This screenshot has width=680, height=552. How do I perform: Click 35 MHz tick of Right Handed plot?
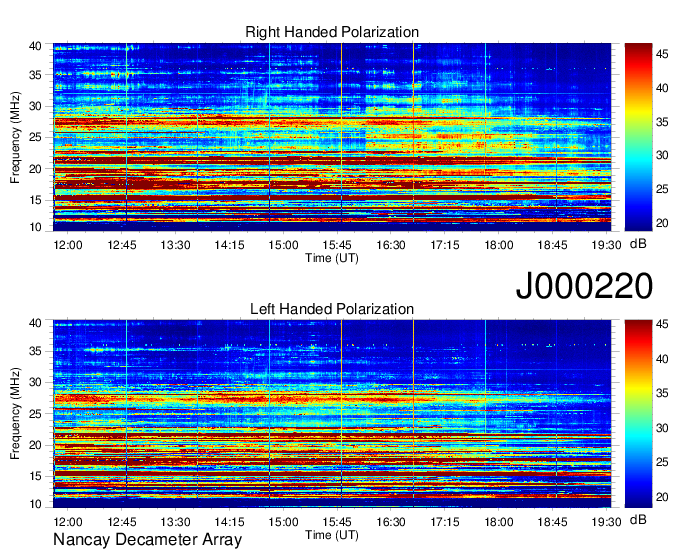click(x=35, y=75)
